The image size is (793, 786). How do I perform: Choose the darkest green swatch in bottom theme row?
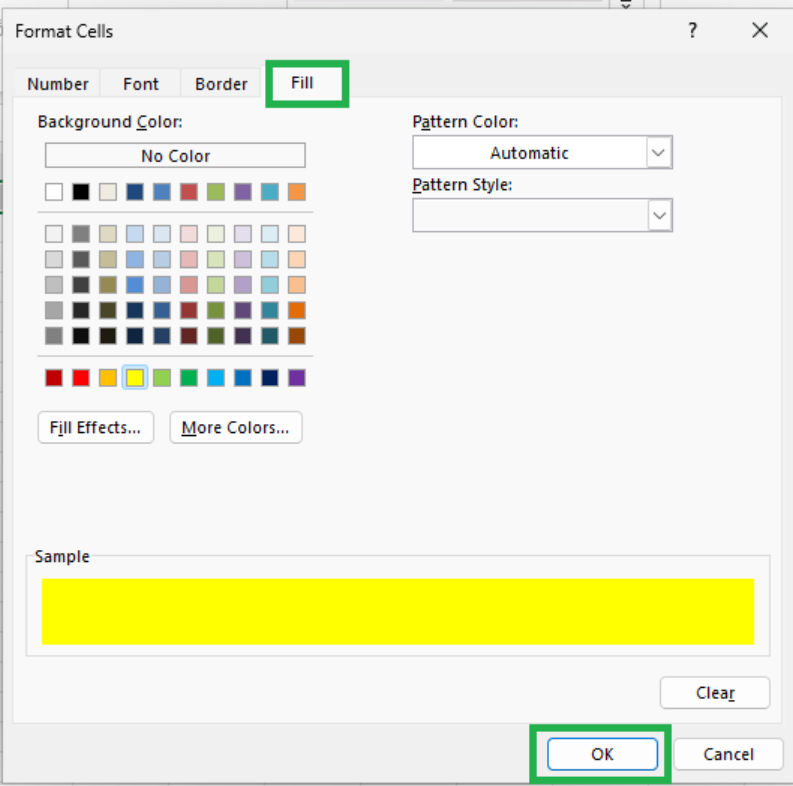(216, 336)
